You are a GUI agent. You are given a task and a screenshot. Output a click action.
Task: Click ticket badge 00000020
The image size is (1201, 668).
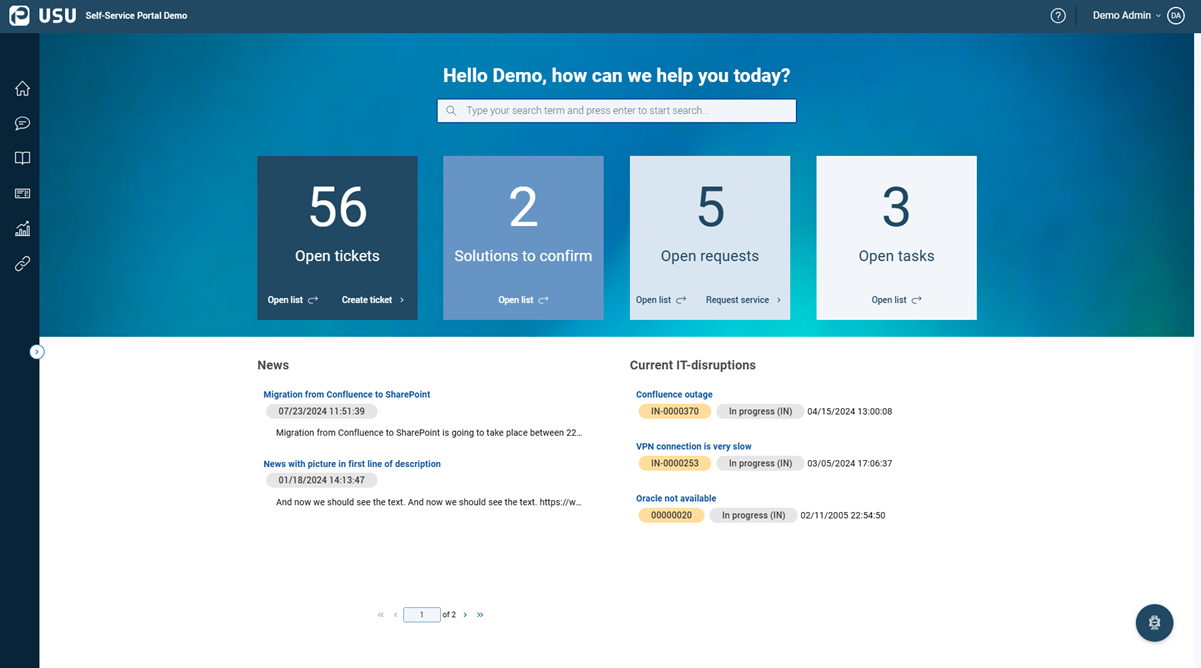pyautogui.click(x=671, y=516)
